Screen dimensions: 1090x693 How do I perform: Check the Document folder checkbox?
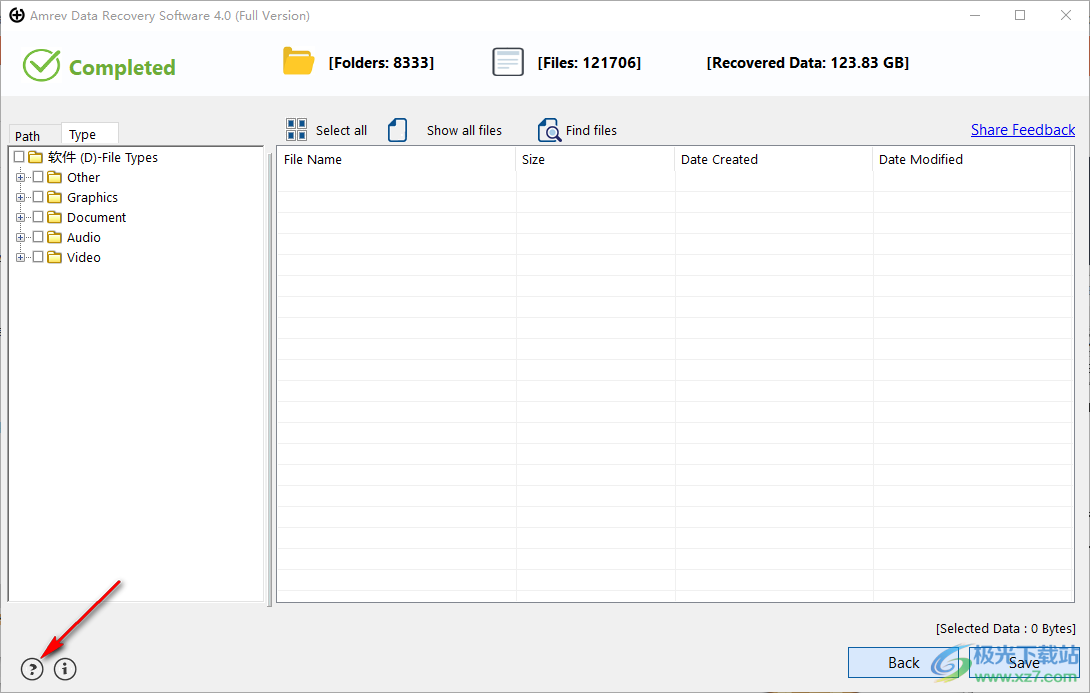coord(38,217)
